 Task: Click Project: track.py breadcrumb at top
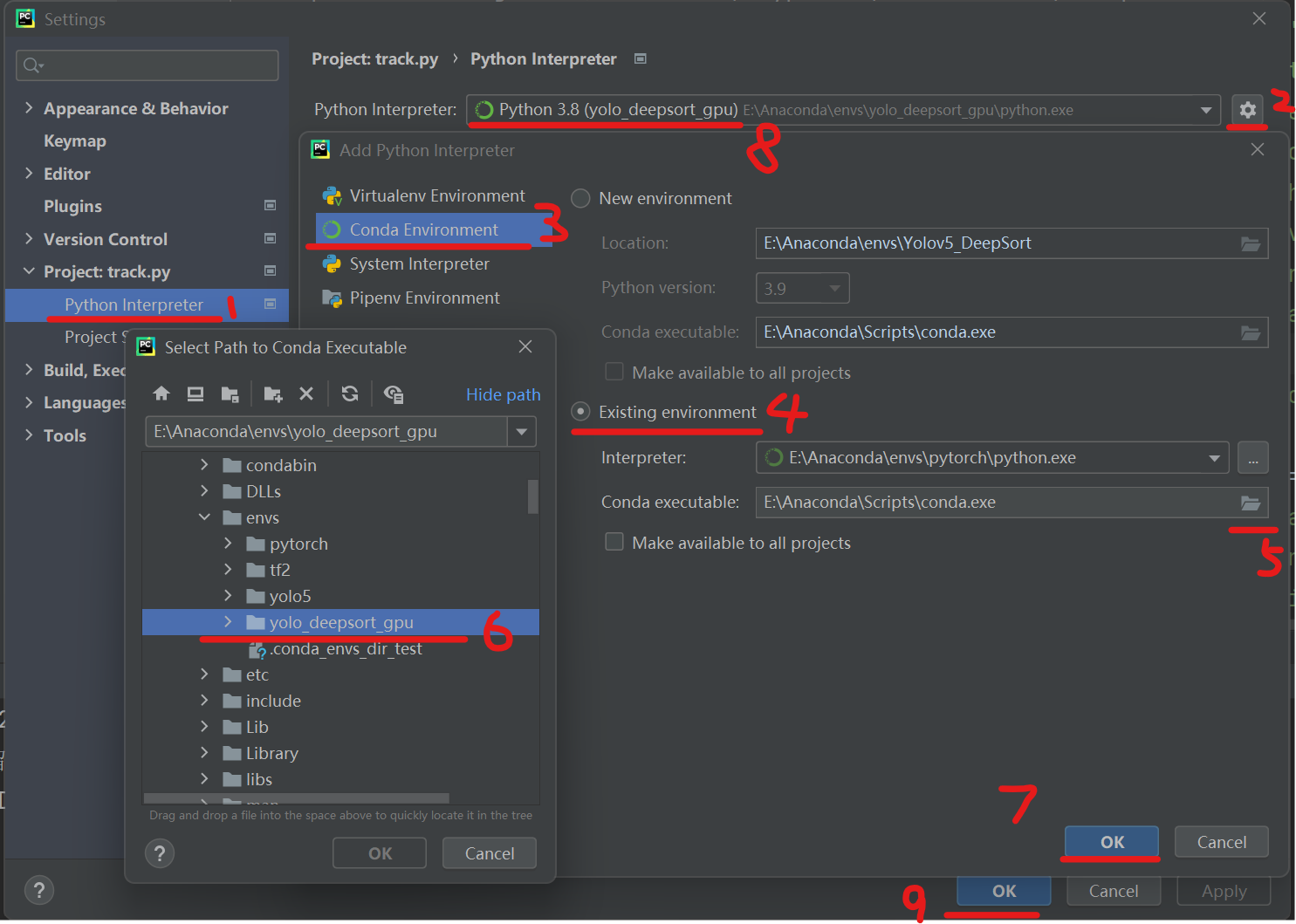tap(375, 58)
